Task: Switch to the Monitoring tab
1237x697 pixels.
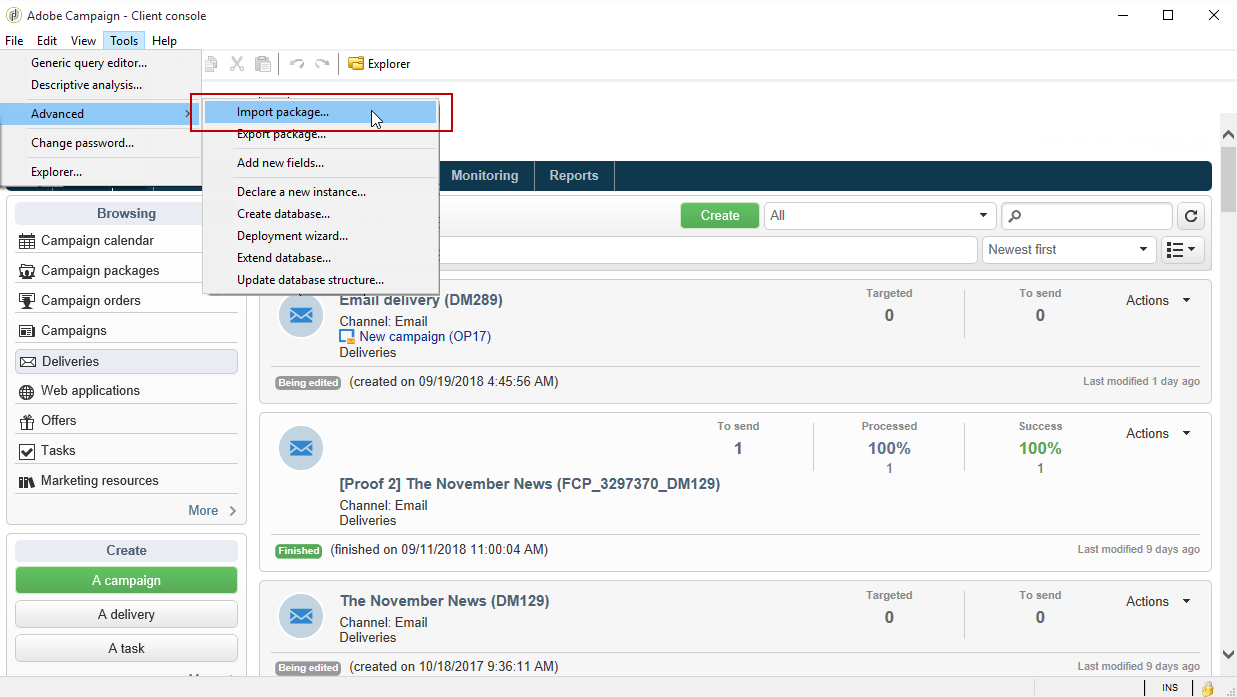Action: click(x=485, y=176)
